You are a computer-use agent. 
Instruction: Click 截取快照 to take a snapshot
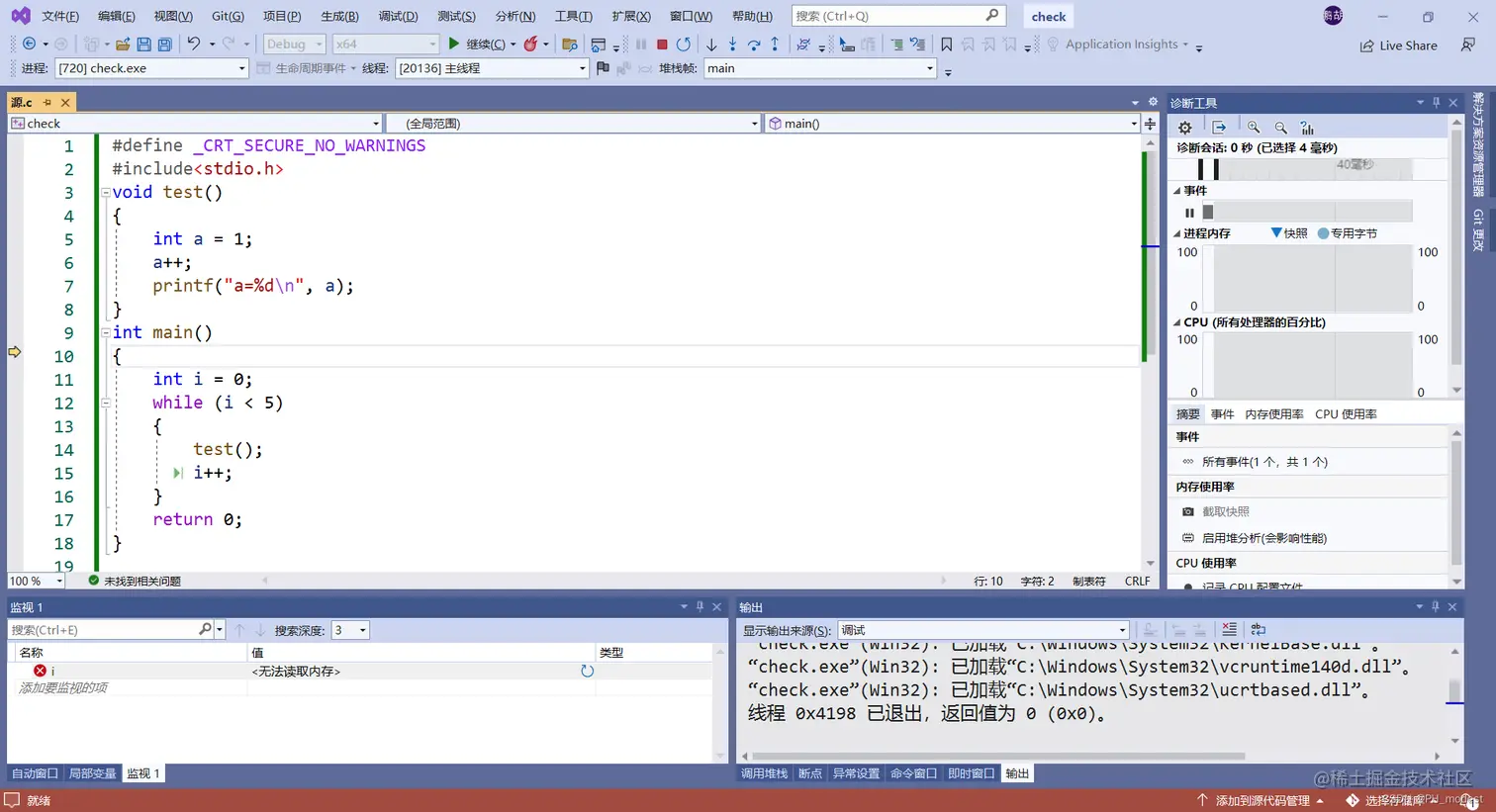(1225, 511)
